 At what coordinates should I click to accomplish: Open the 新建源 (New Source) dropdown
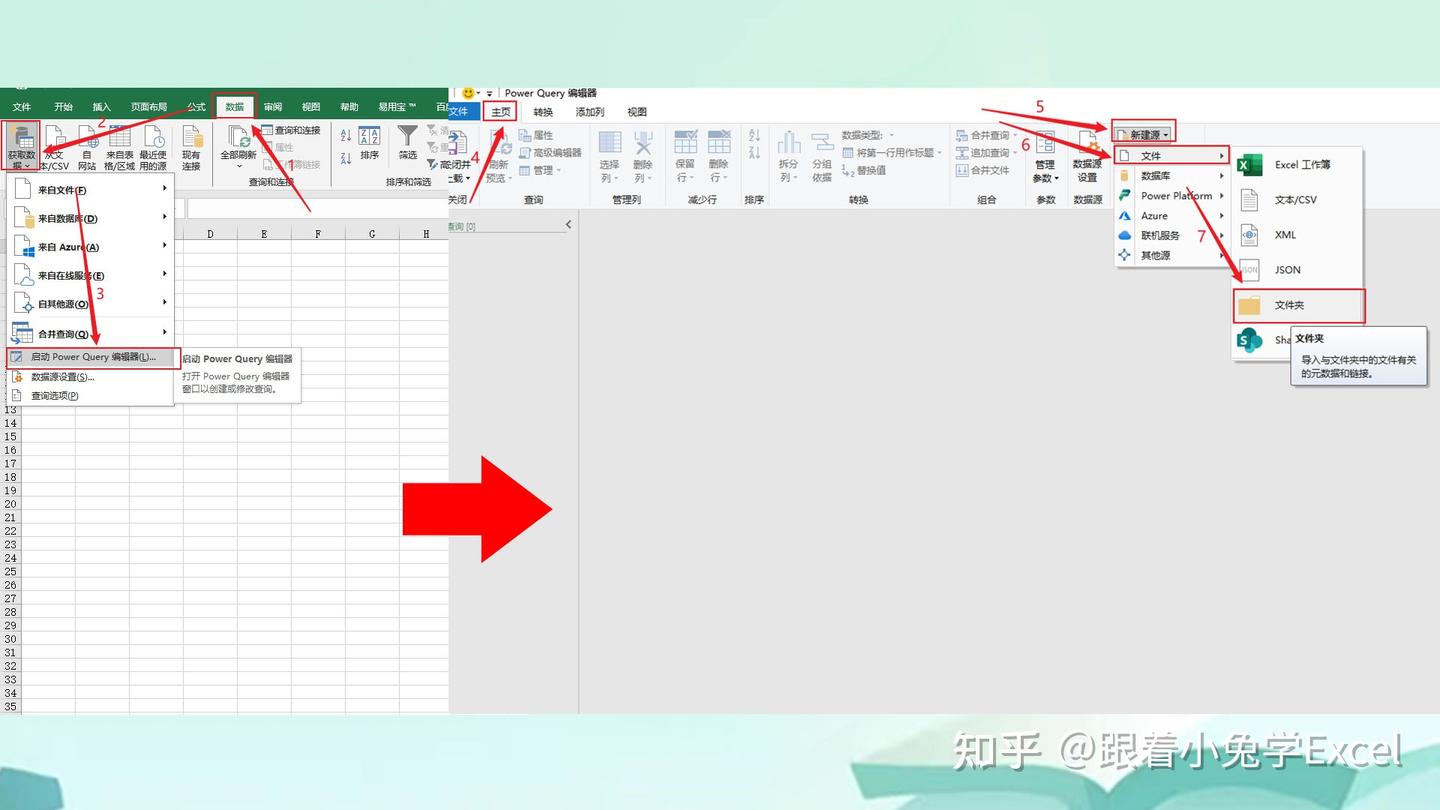pyautogui.click(x=1142, y=133)
